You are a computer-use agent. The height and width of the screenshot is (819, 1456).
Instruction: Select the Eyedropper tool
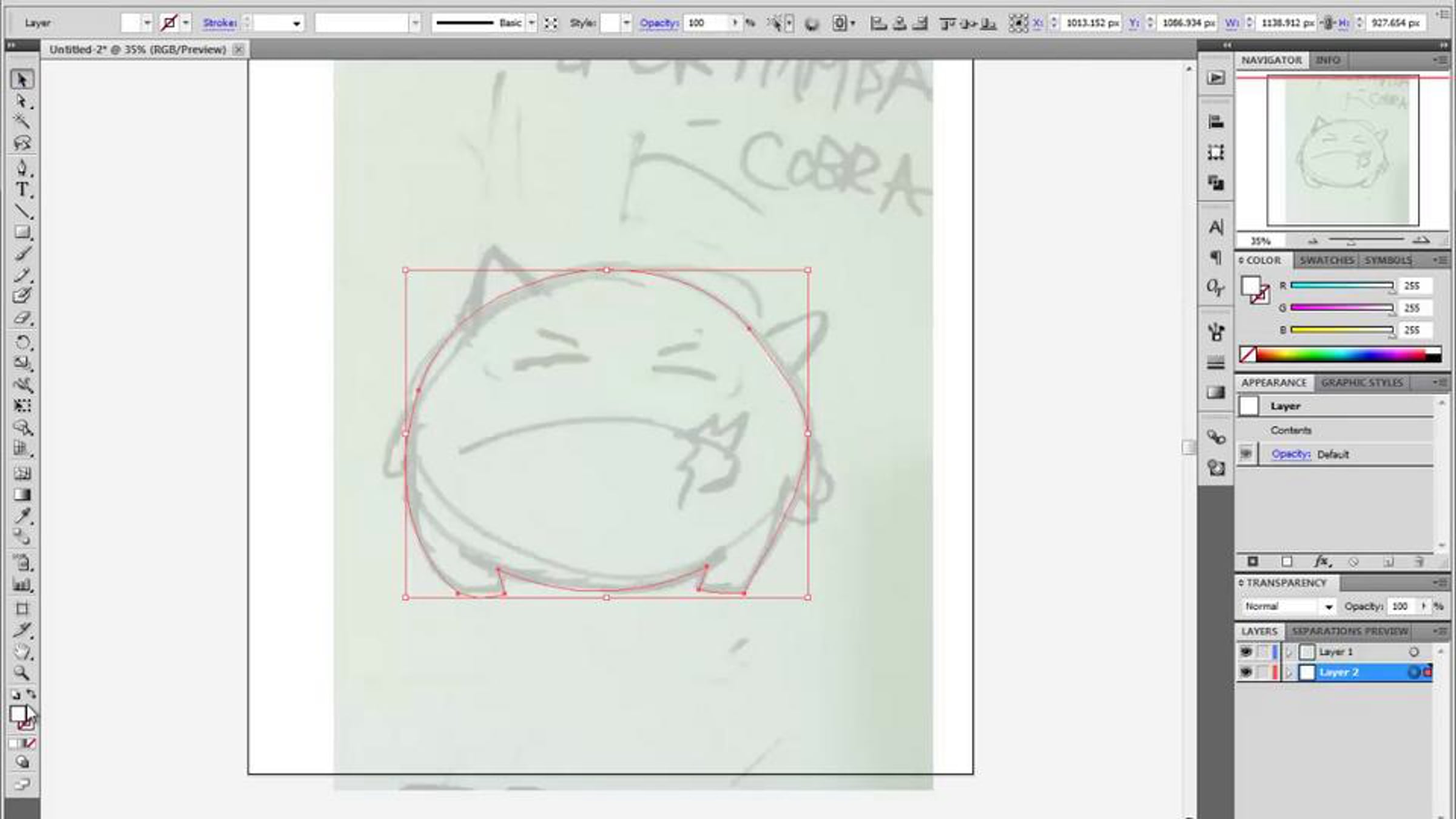23,516
